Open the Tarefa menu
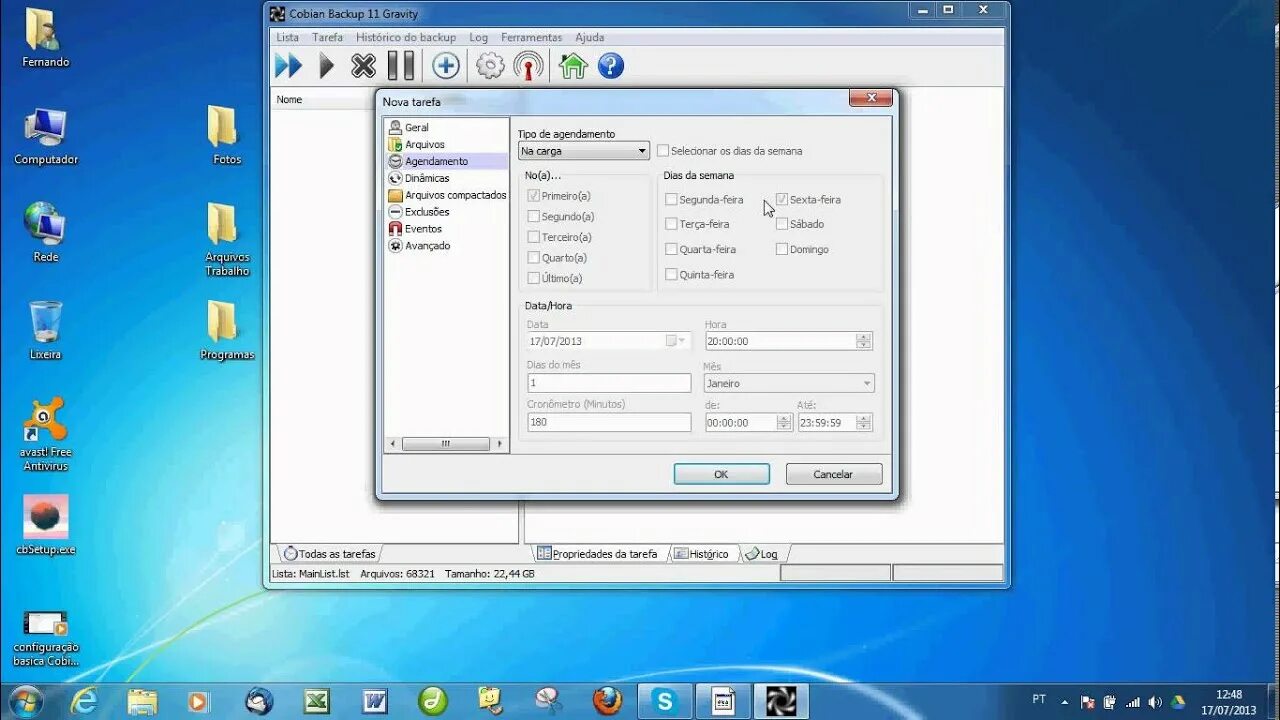 327,37
